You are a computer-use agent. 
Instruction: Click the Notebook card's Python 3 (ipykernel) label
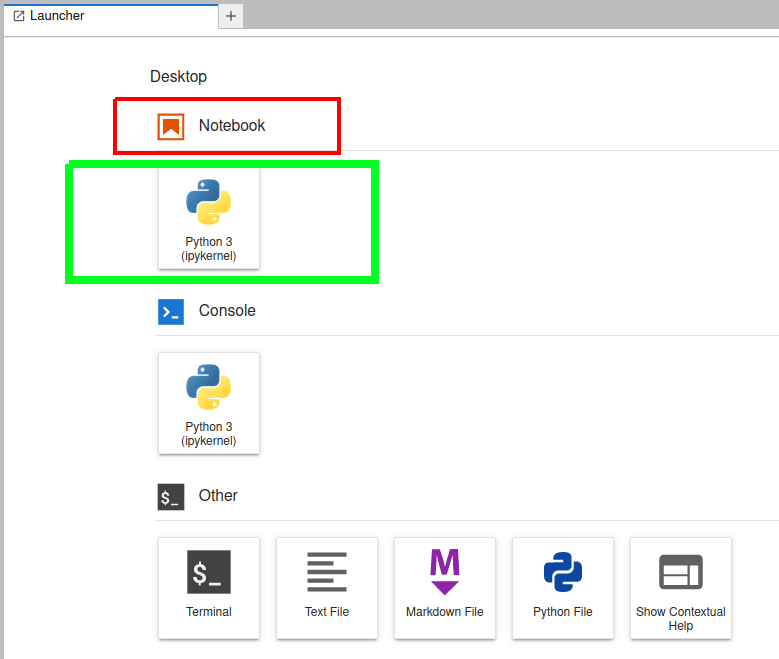pyautogui.click(x=209, y=249)
